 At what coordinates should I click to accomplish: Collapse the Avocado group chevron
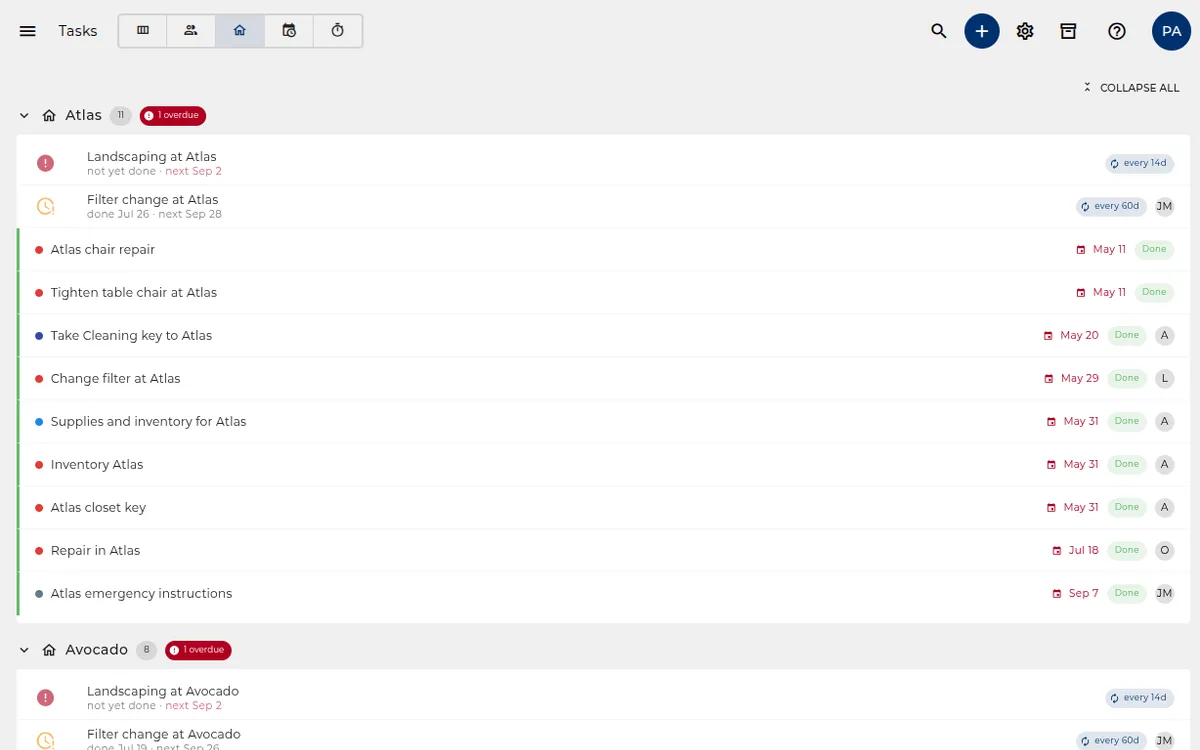(x=24, y=650)
